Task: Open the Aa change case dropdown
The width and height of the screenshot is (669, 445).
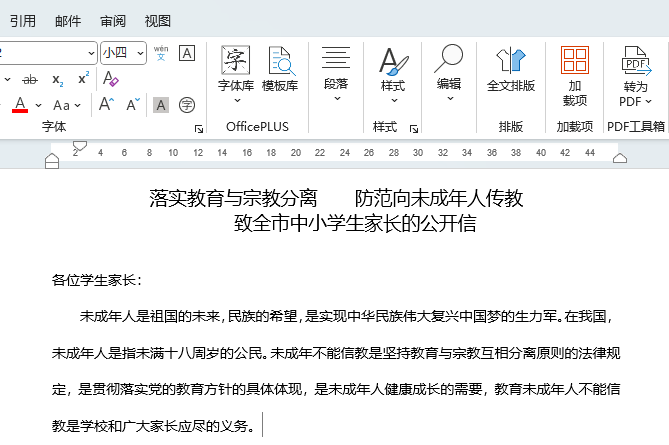Action: 67,105
